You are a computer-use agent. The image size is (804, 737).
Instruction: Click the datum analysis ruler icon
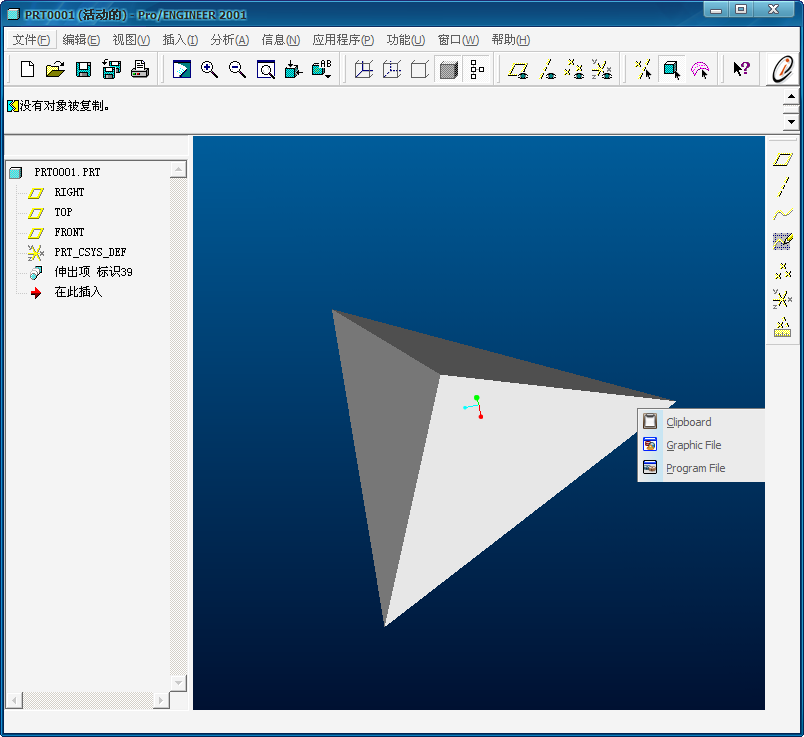[782, 327]
